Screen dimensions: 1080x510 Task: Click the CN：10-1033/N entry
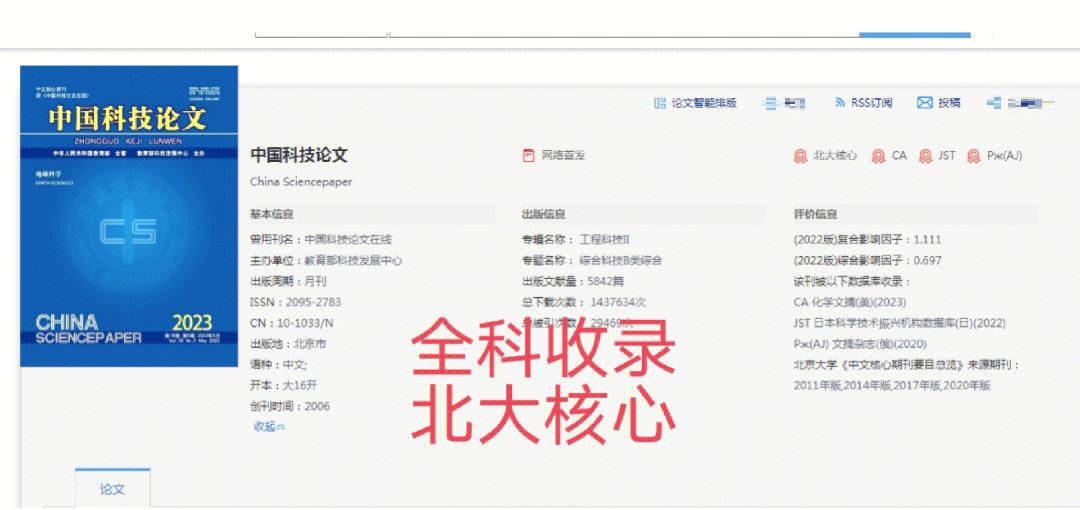[x=291, y=323]
